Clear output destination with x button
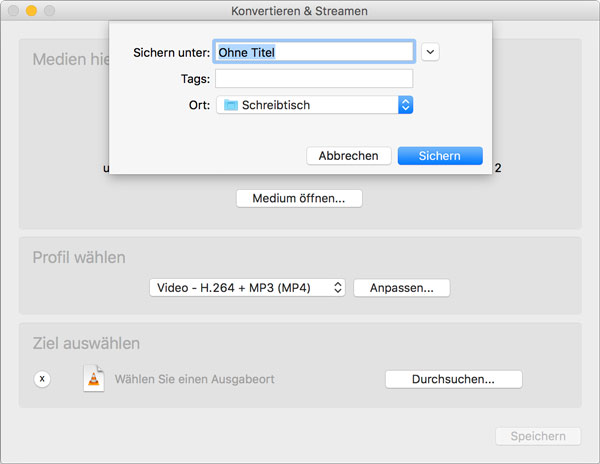The width and height of the screenshot is (600, 464). [x=42, y=379]
